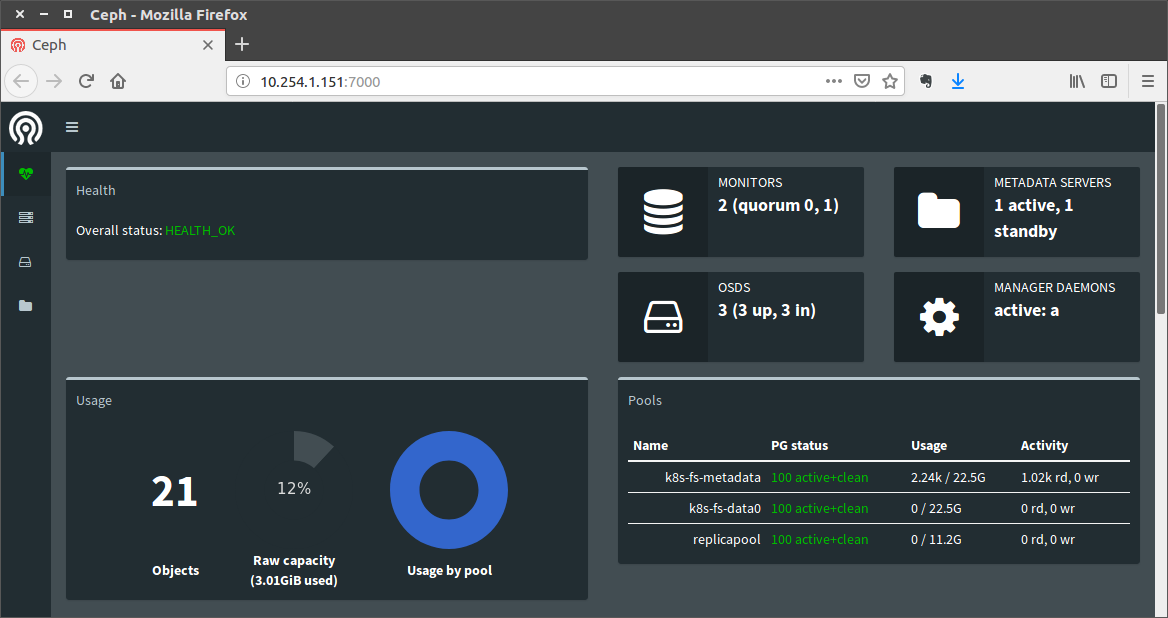The width and height of the screenshot is (1168, 618).
Task: Show site information icon in address bar
Action: [x=243, y=81]
